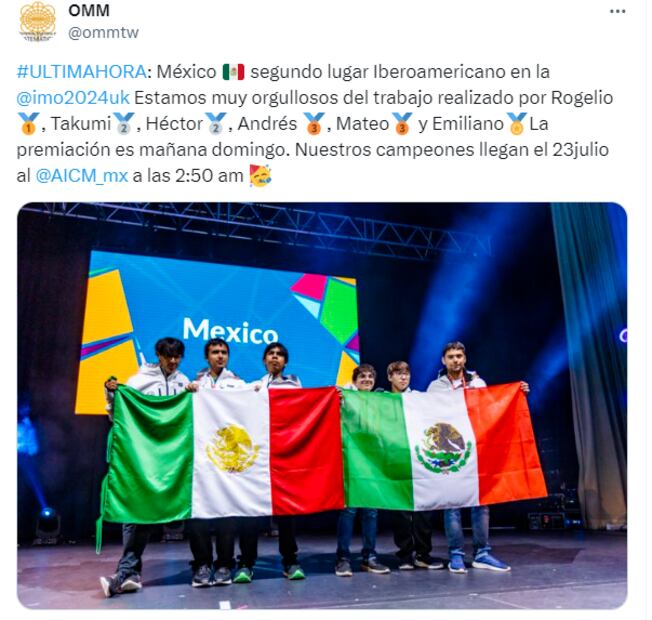Click the OMM display name
This screenshot has height=620, width=652.
click(x=89, y=10)
